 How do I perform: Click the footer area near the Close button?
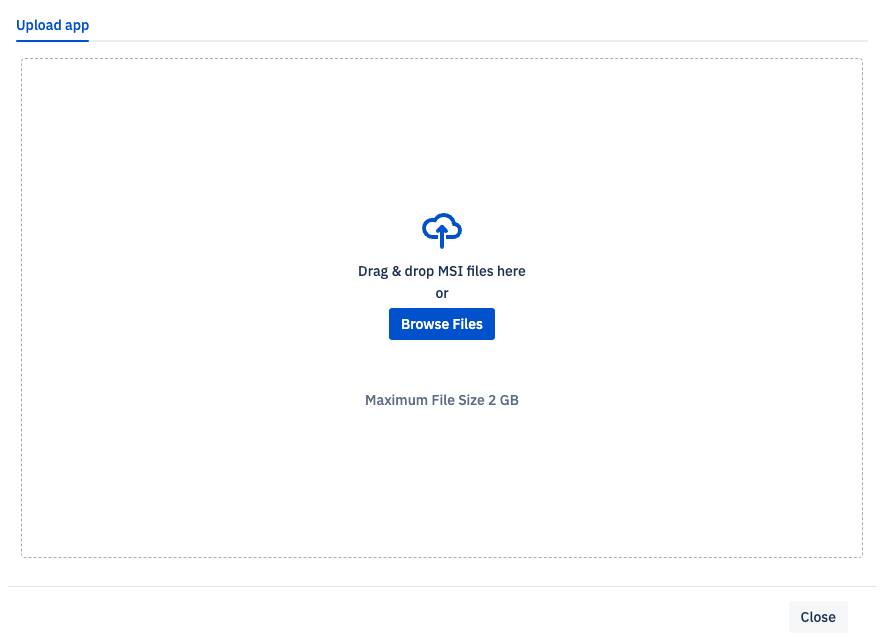[x=650, y=616]
